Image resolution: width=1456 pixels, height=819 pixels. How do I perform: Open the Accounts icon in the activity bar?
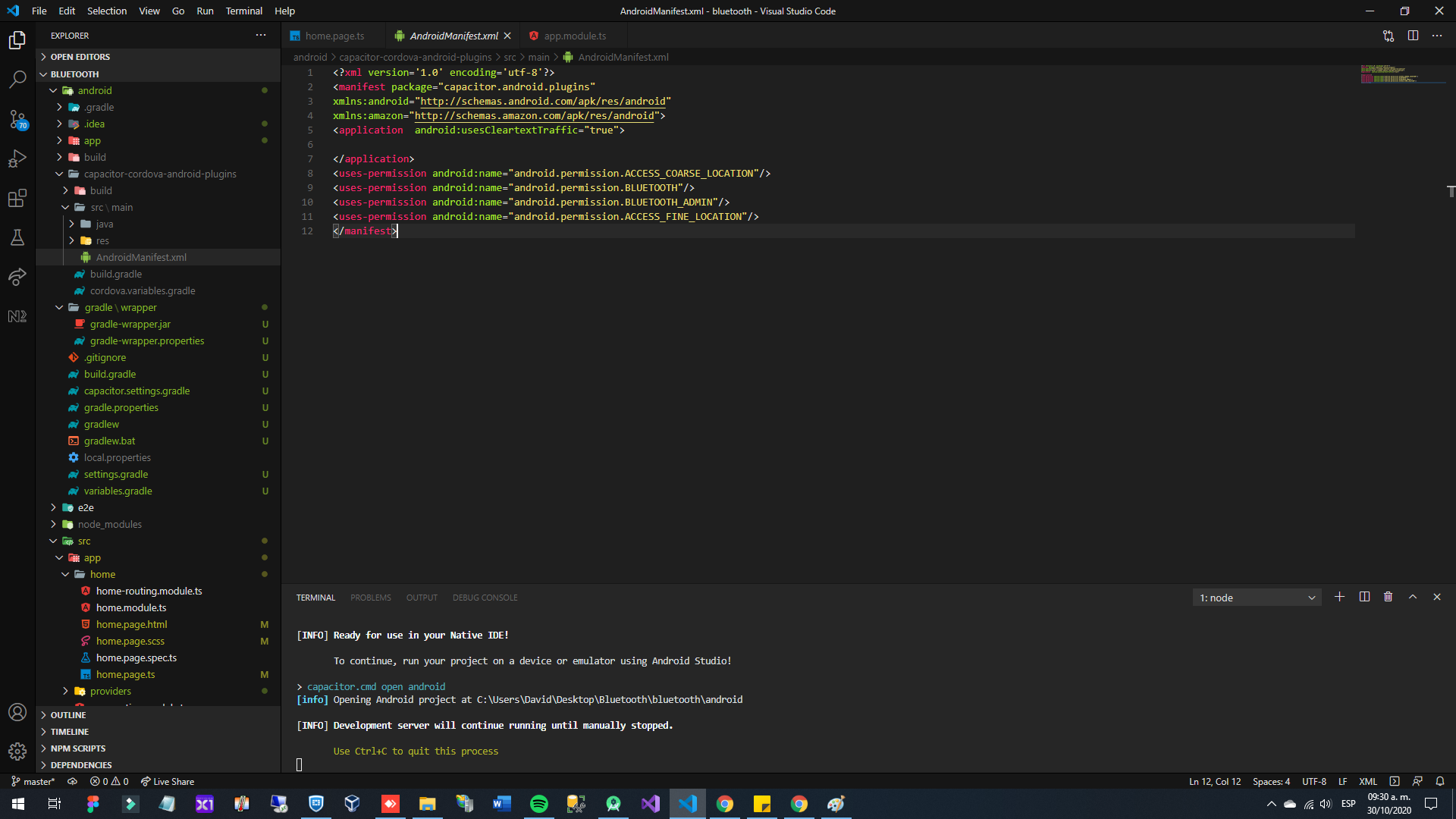[17, 712]
